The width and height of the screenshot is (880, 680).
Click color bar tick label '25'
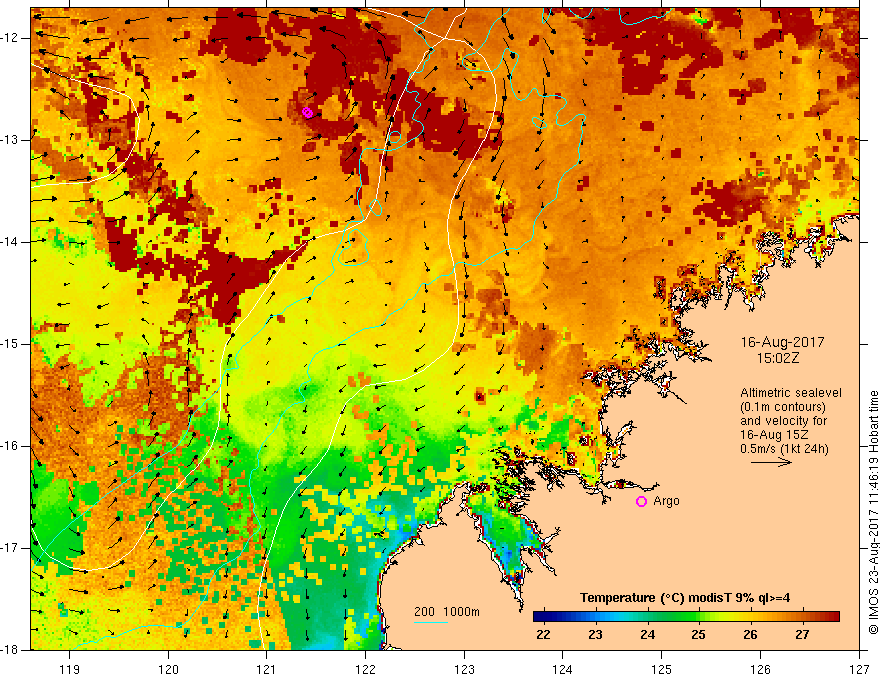click(698, 635)
